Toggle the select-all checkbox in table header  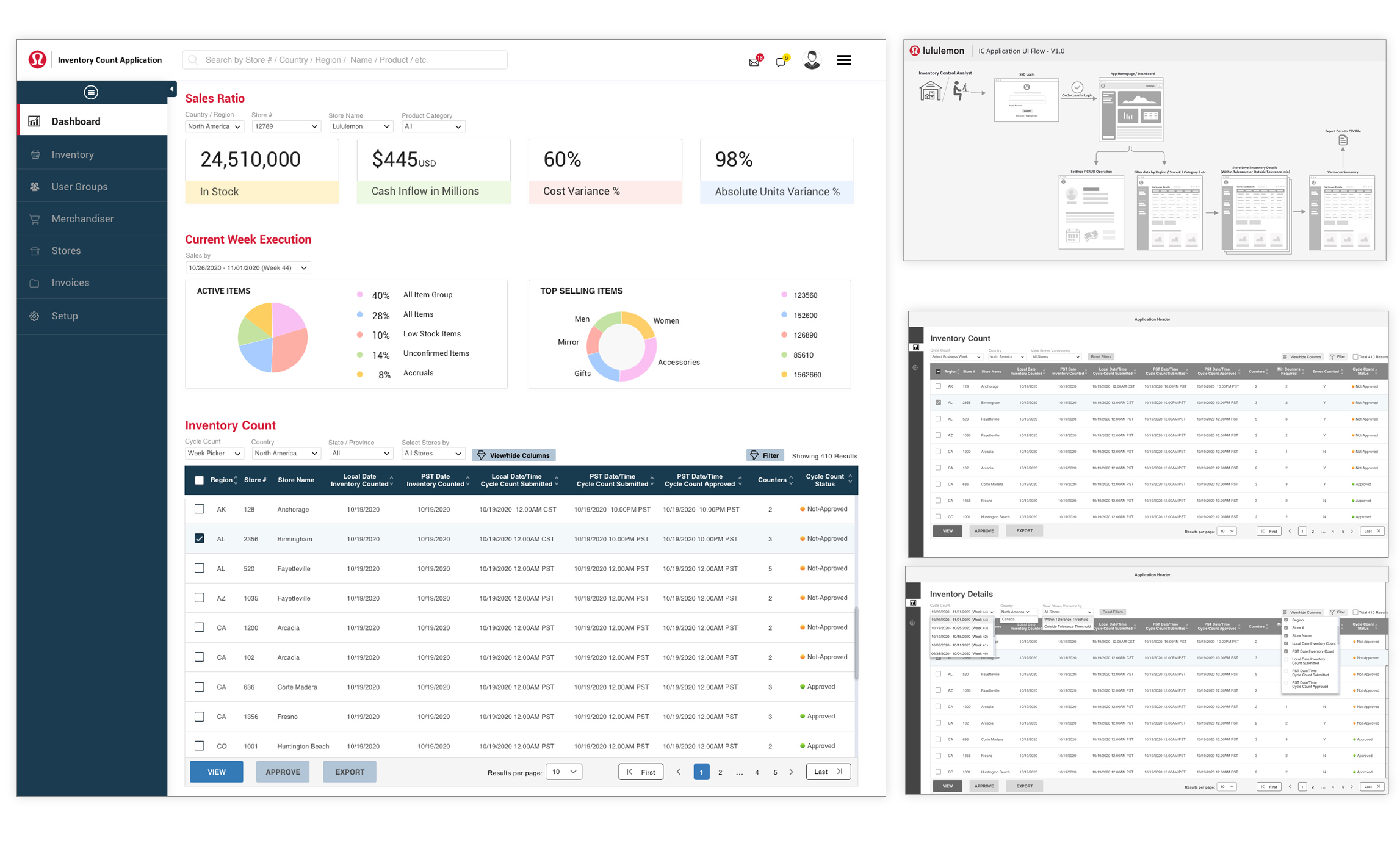click(x=200, y=480)
